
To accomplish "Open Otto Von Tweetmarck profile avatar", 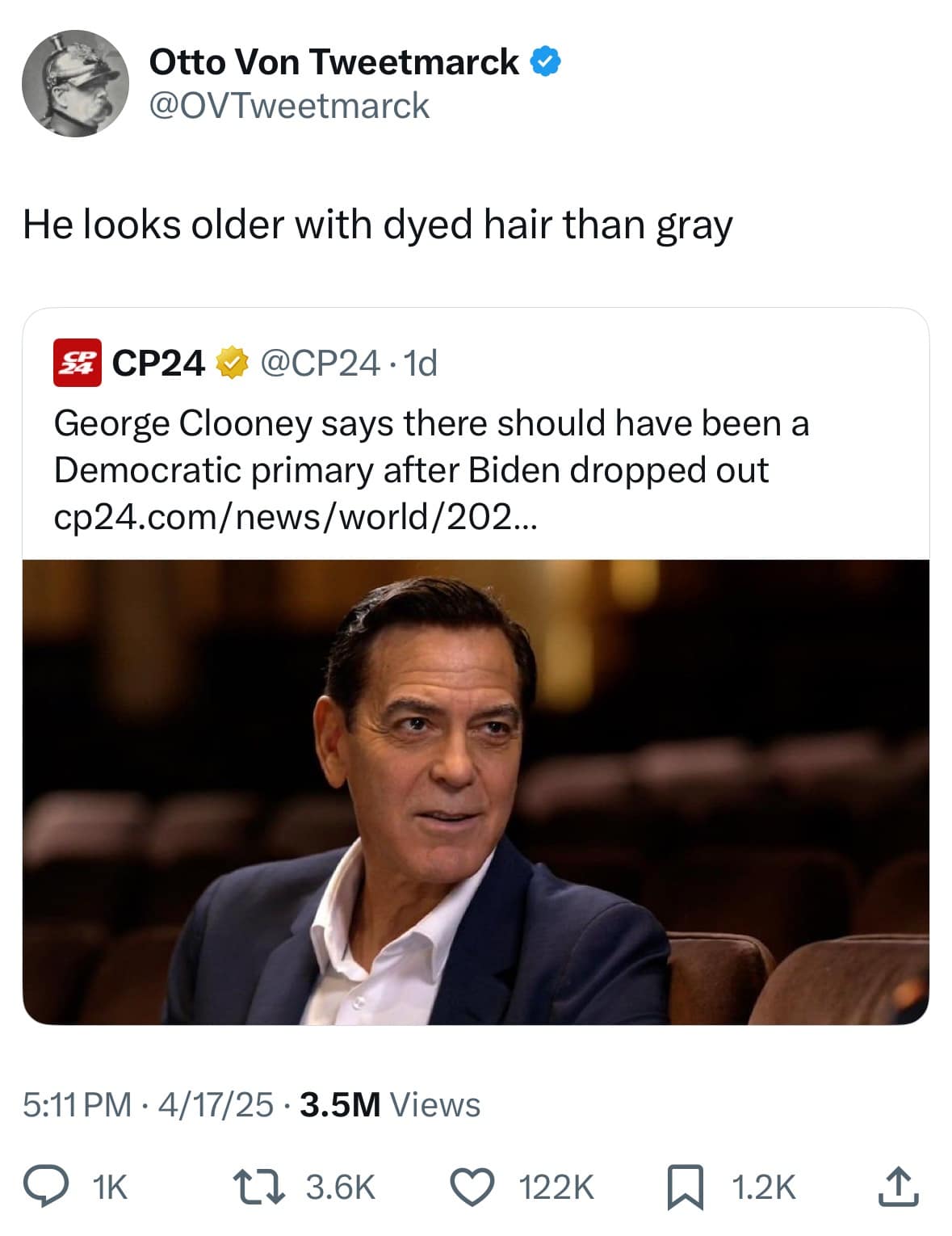I will pos(75,83).
